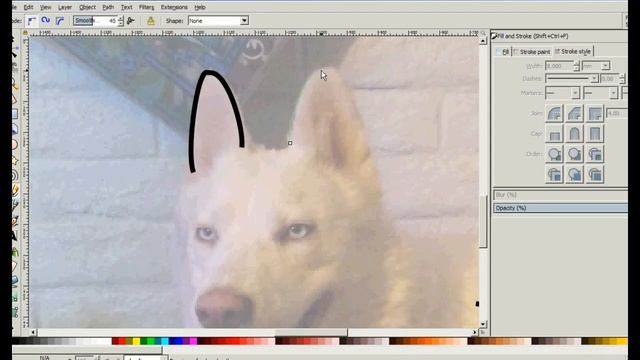Set order to stroke, markers, fill
This screenshot has width=640, height=360.
click(x=574, y=175)
